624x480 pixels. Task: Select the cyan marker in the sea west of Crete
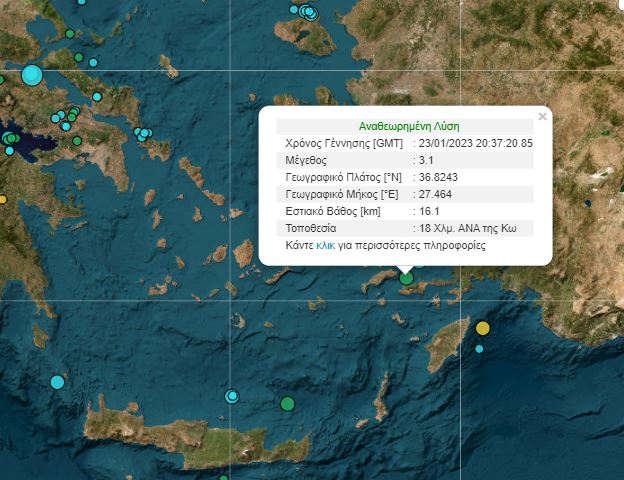coord(57,382)
